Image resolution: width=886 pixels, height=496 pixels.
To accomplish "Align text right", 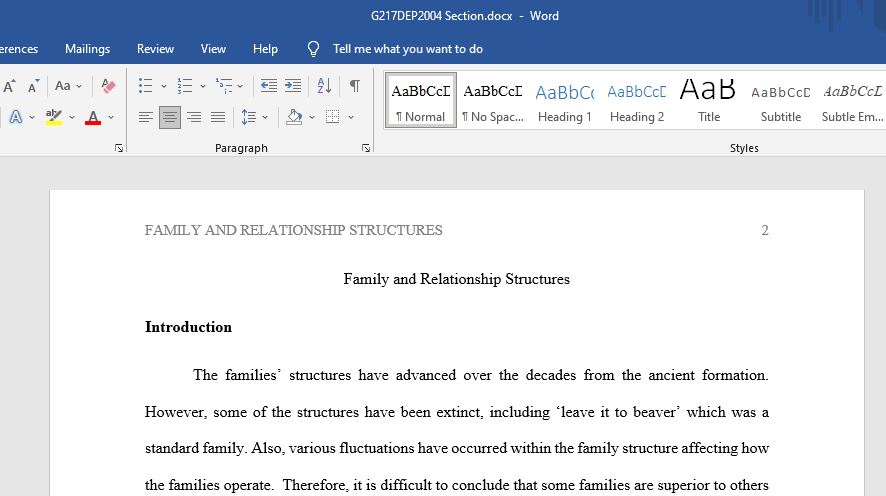I will click(x=194, y=117).
